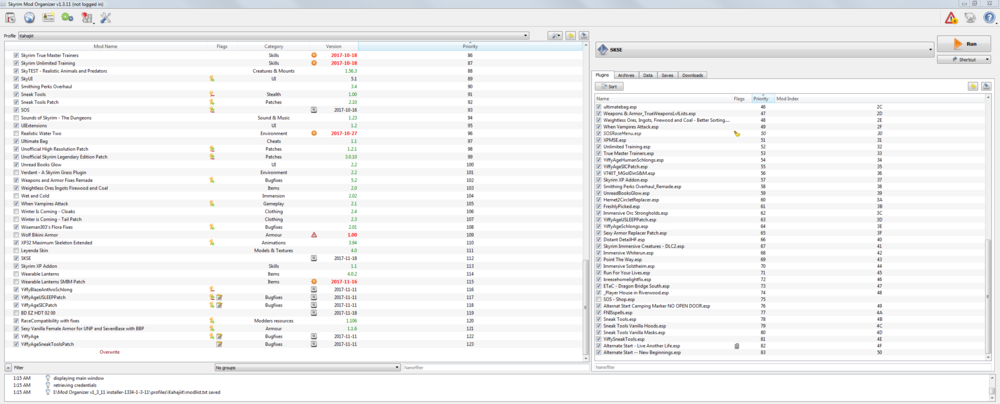Sort mod list by Category column header
Viewport: 1000px width, 404px height.
tap(274, 47)
